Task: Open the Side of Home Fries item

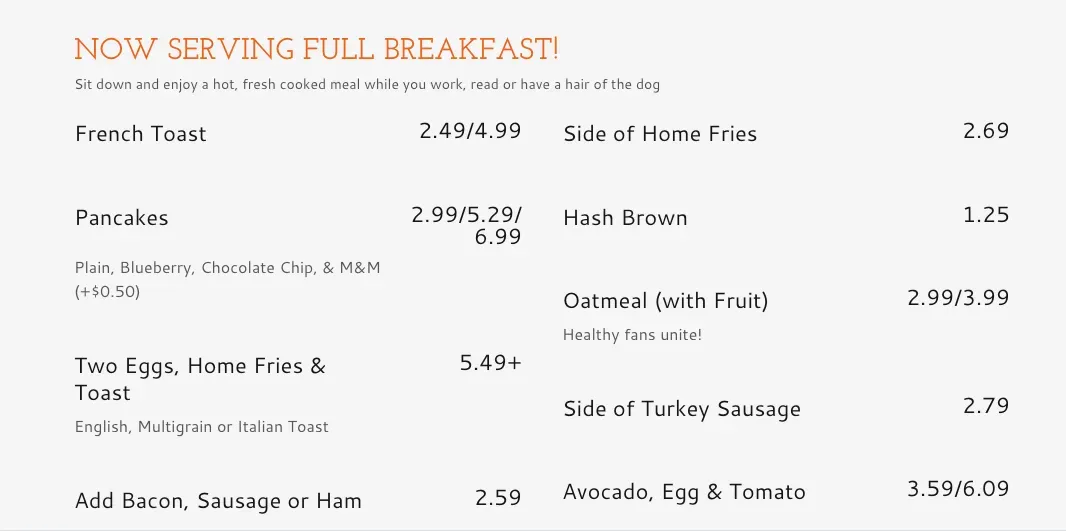Action: pos(660,134)
